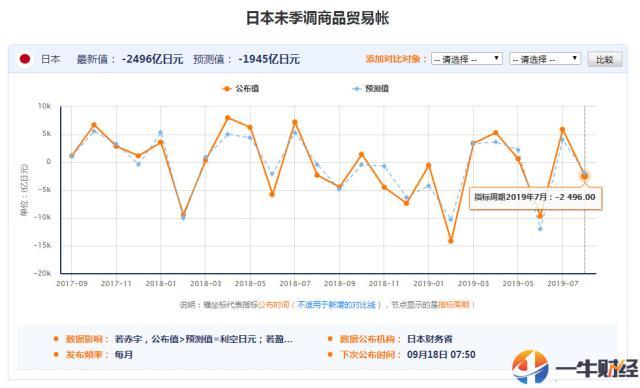Click the lowest orange point near -15k
This screenshot has height=388, width=640.
coord(451,241)
